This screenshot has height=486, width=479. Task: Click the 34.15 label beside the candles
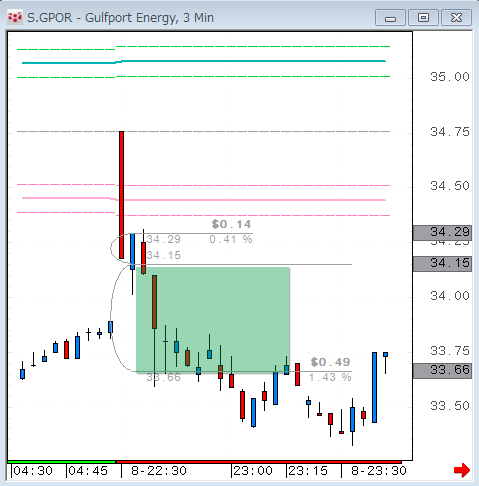coord(164,255)
